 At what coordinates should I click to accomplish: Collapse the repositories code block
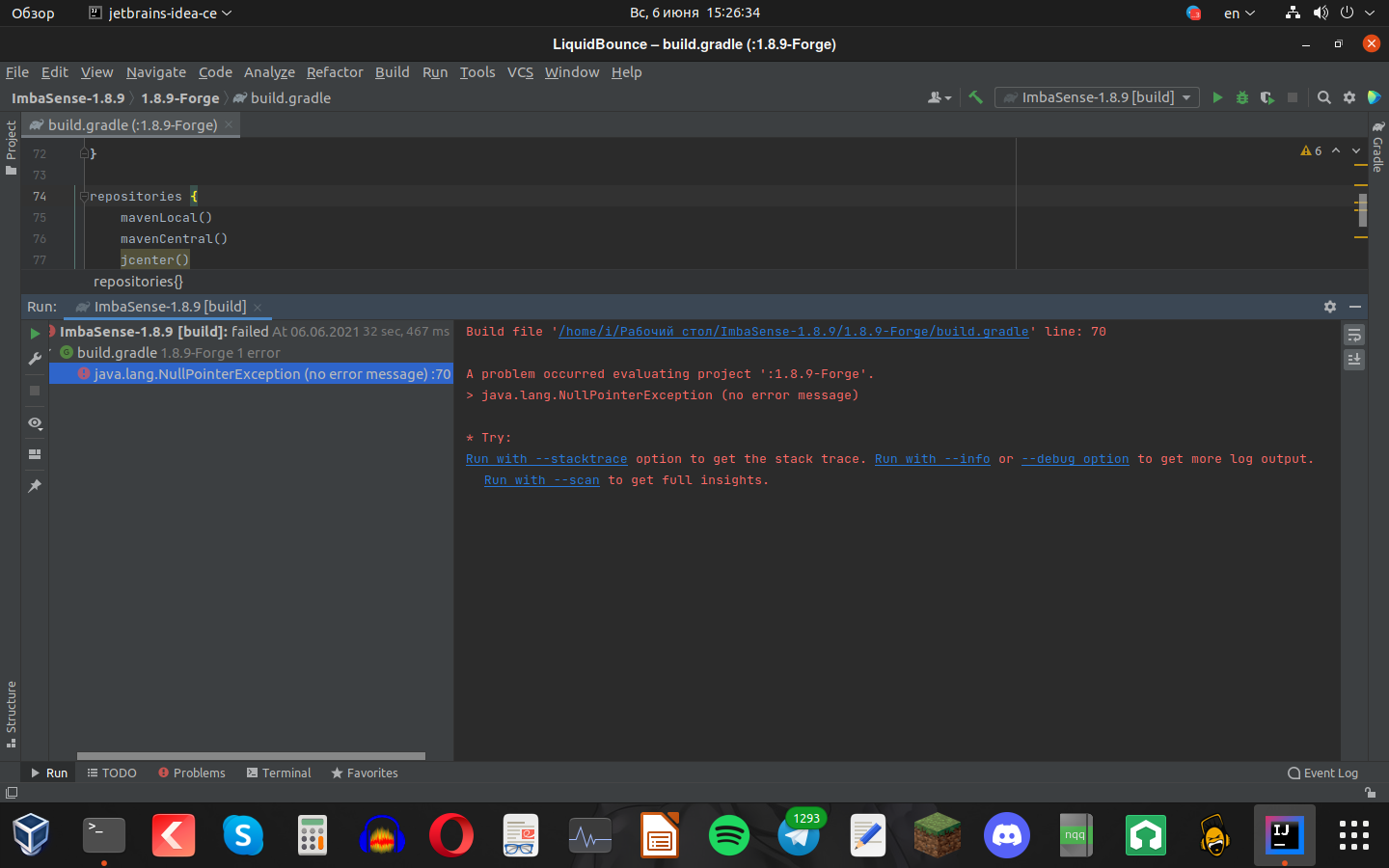click(84, 197)
